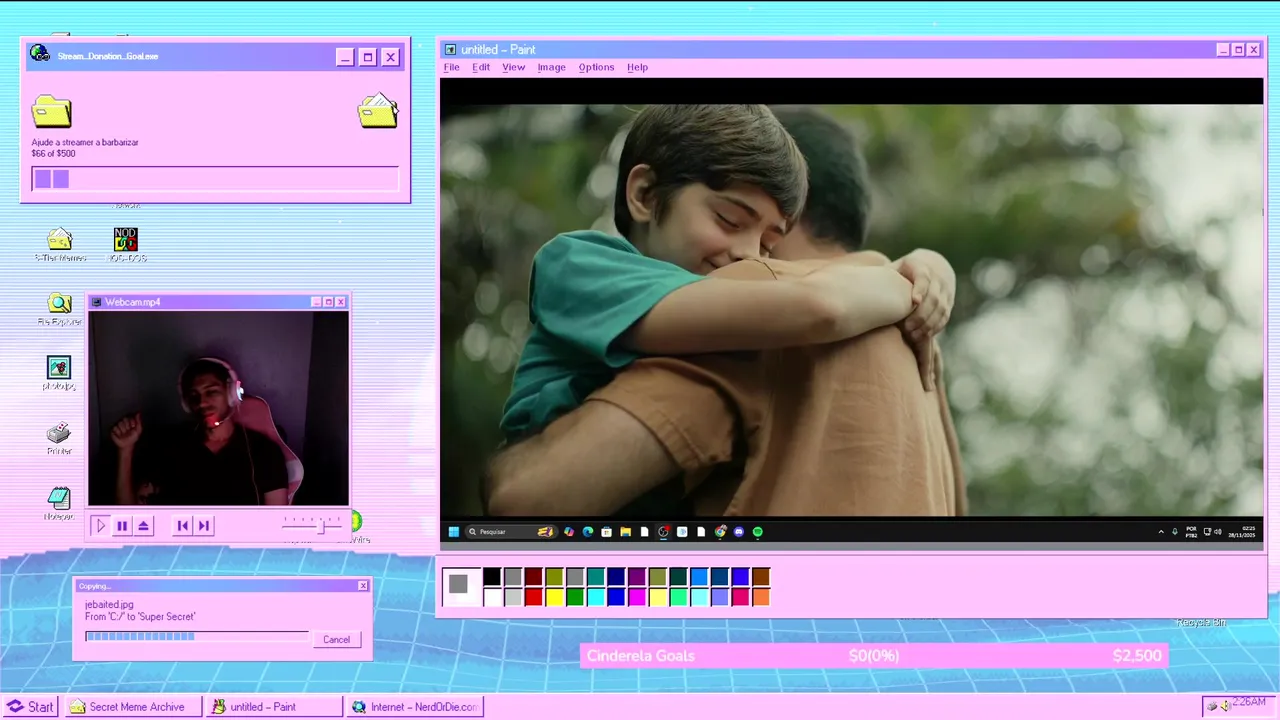Open the Discord icon in the captured taskbar
This screenshot has height=720, width=1280.
(739, 532)
